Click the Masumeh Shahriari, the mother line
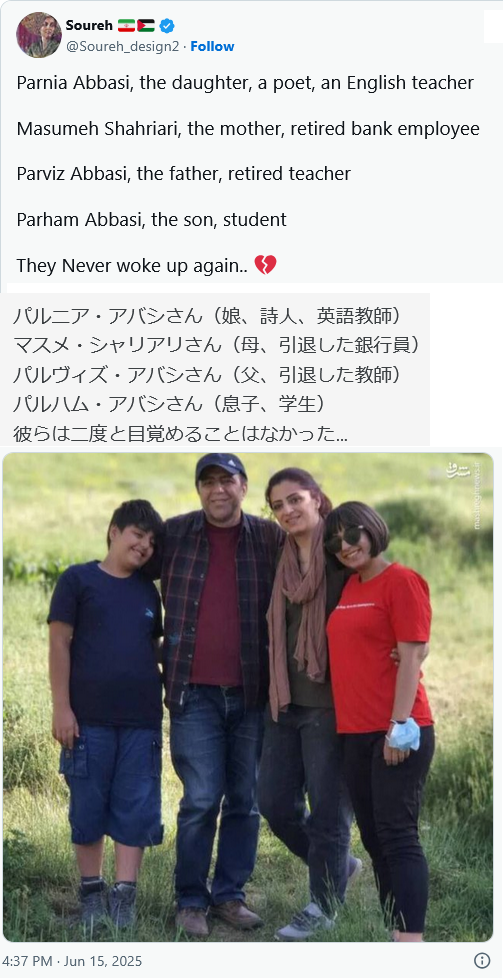503x978 pixels. 248,128
